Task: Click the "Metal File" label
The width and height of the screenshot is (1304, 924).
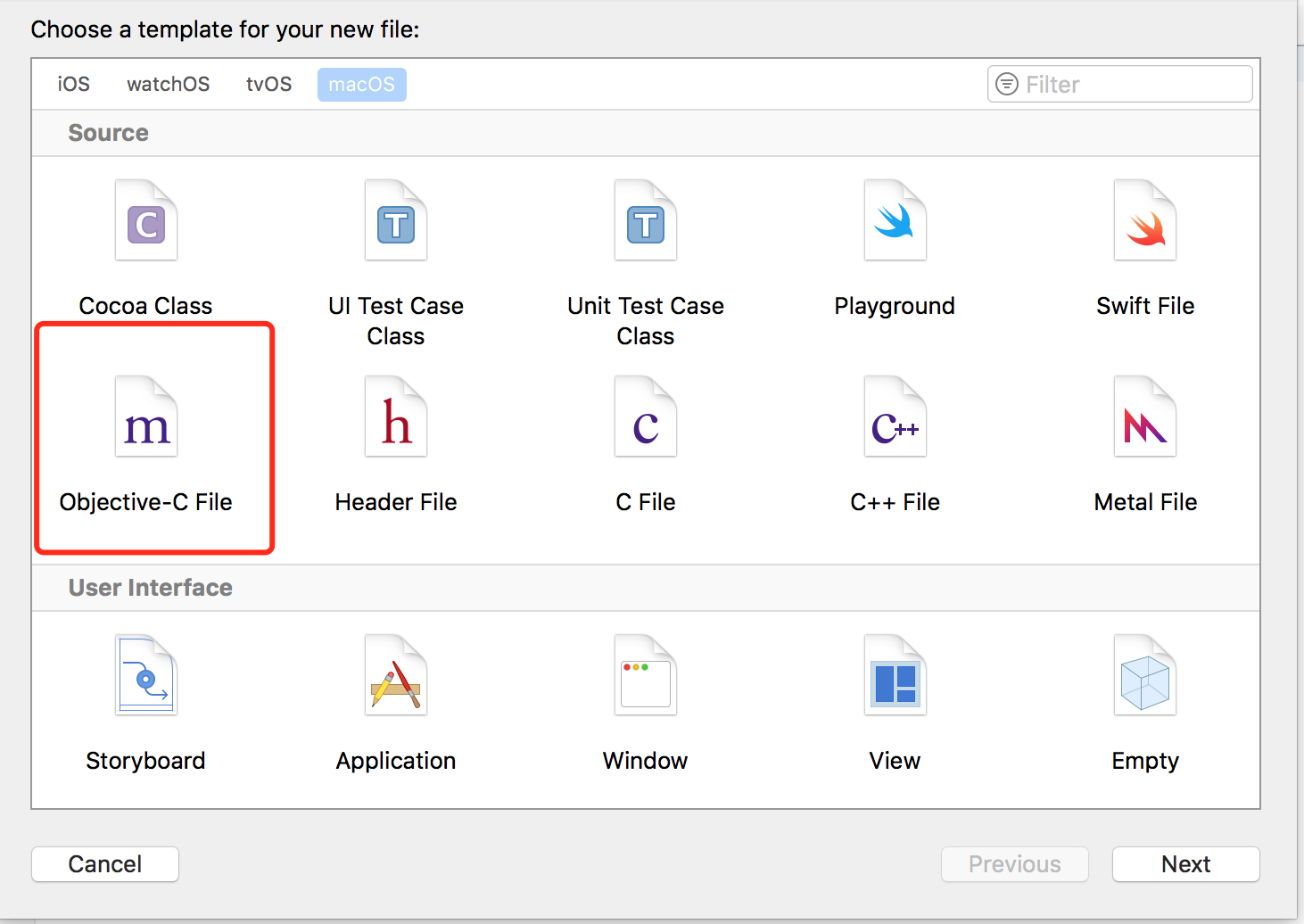Action: tap(1145, 502)
